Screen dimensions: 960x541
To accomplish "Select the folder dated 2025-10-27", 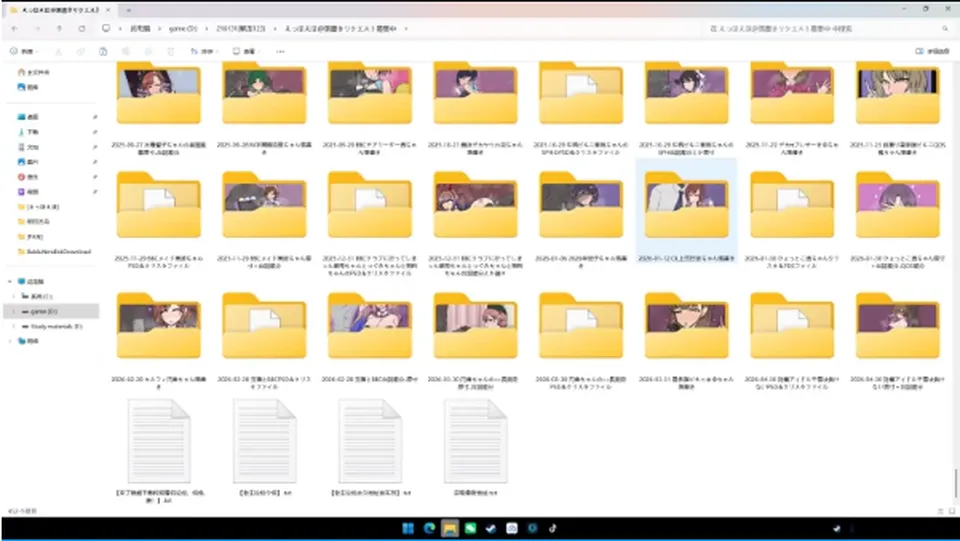I will coord(475,107).
